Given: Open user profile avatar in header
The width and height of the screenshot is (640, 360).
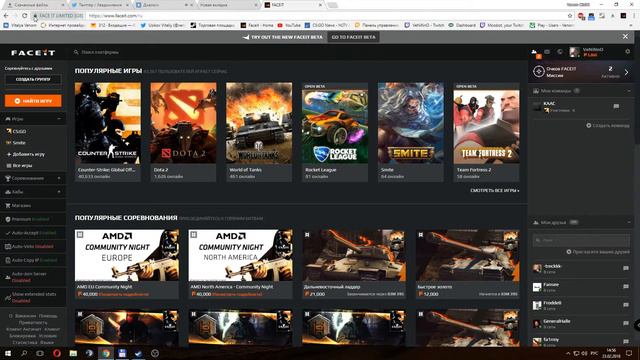Looking at the screenshot, I should pos(574,52).
